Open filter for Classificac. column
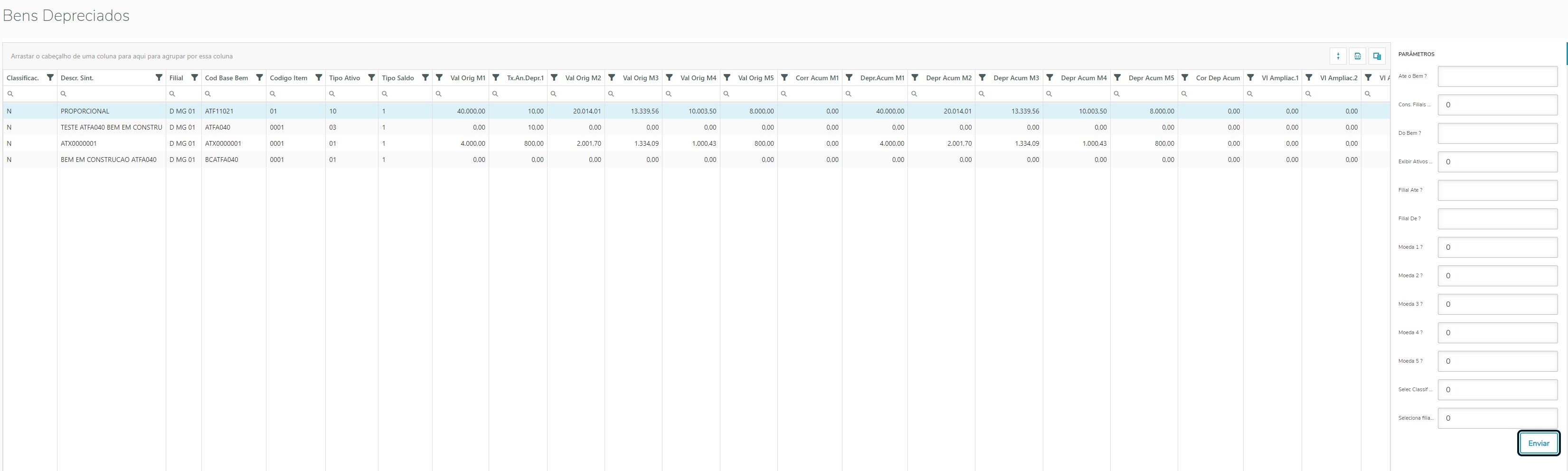The height and width of the screenshot is (471, 1568). (50, 78)
